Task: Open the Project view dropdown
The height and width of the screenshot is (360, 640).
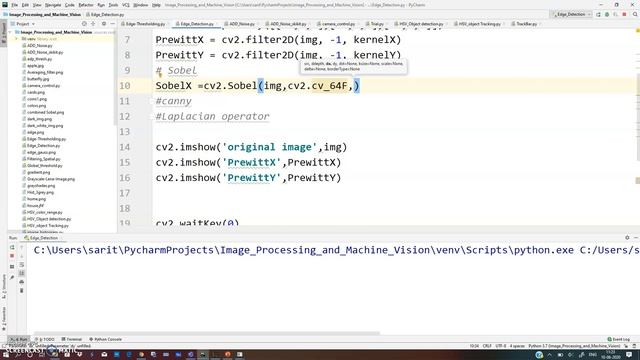Action: pos(23,24)
